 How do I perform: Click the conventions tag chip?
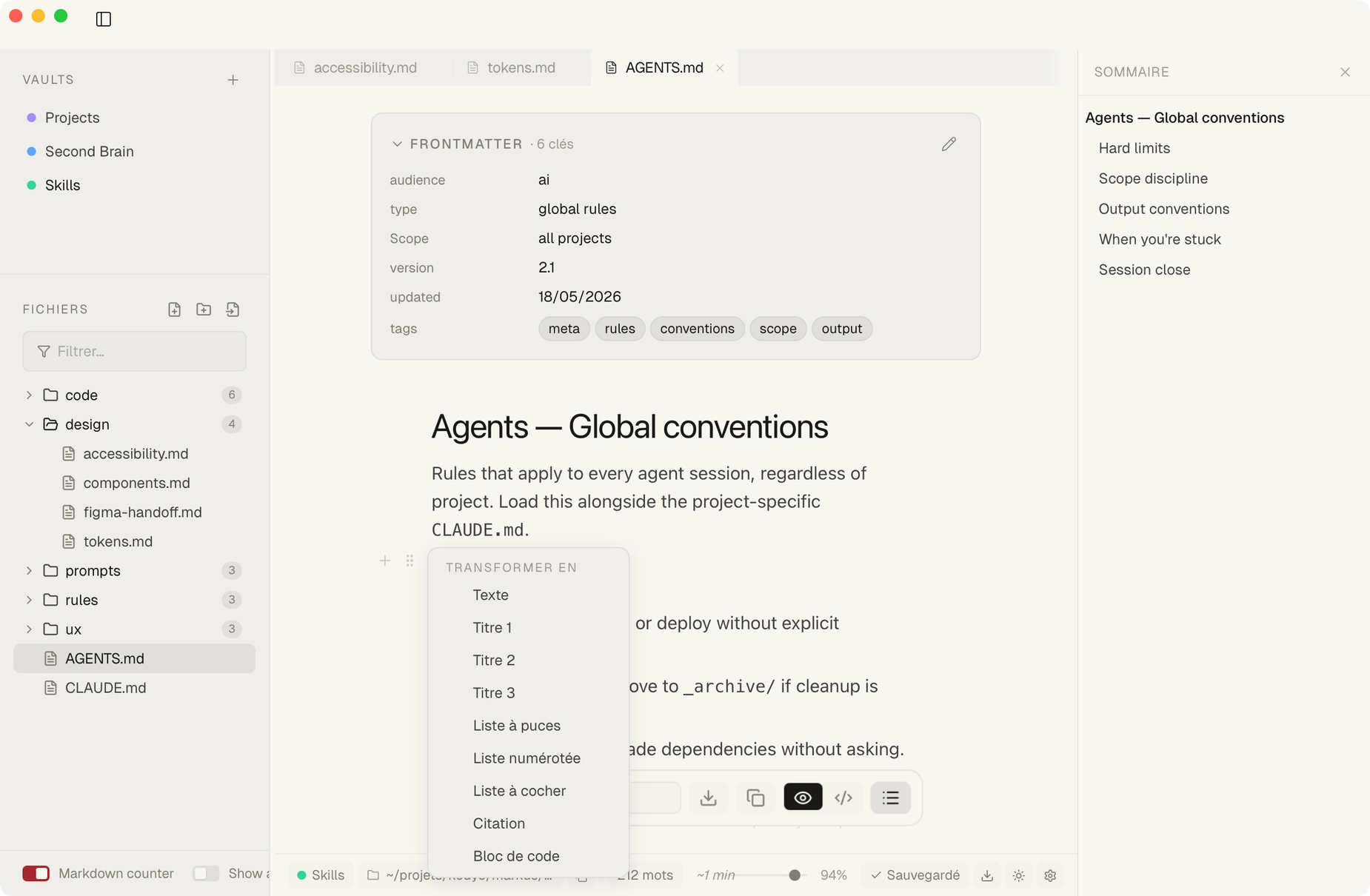click(697, 329)
